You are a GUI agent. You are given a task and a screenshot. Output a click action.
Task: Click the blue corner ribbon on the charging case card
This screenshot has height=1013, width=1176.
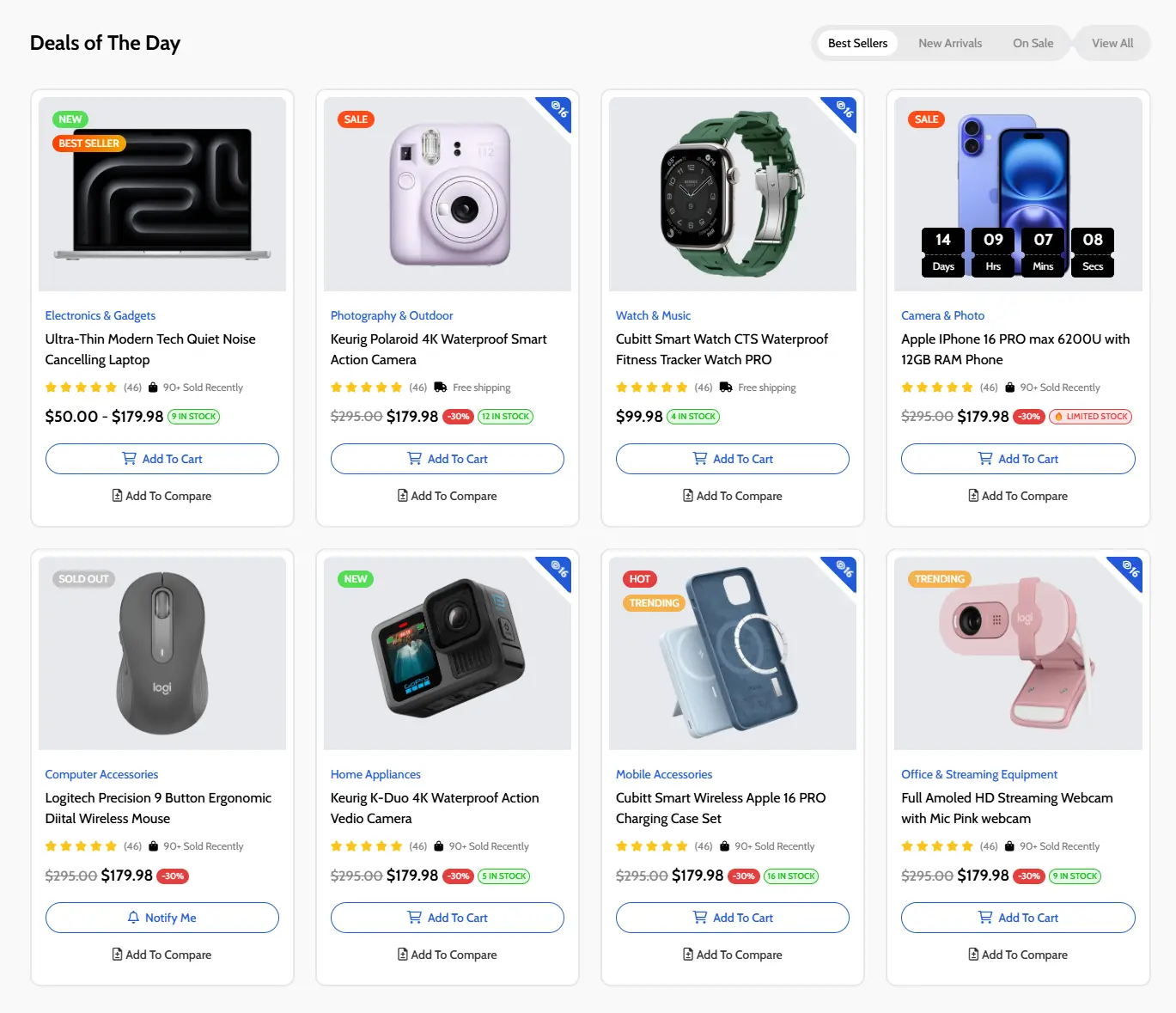[842, 571]
